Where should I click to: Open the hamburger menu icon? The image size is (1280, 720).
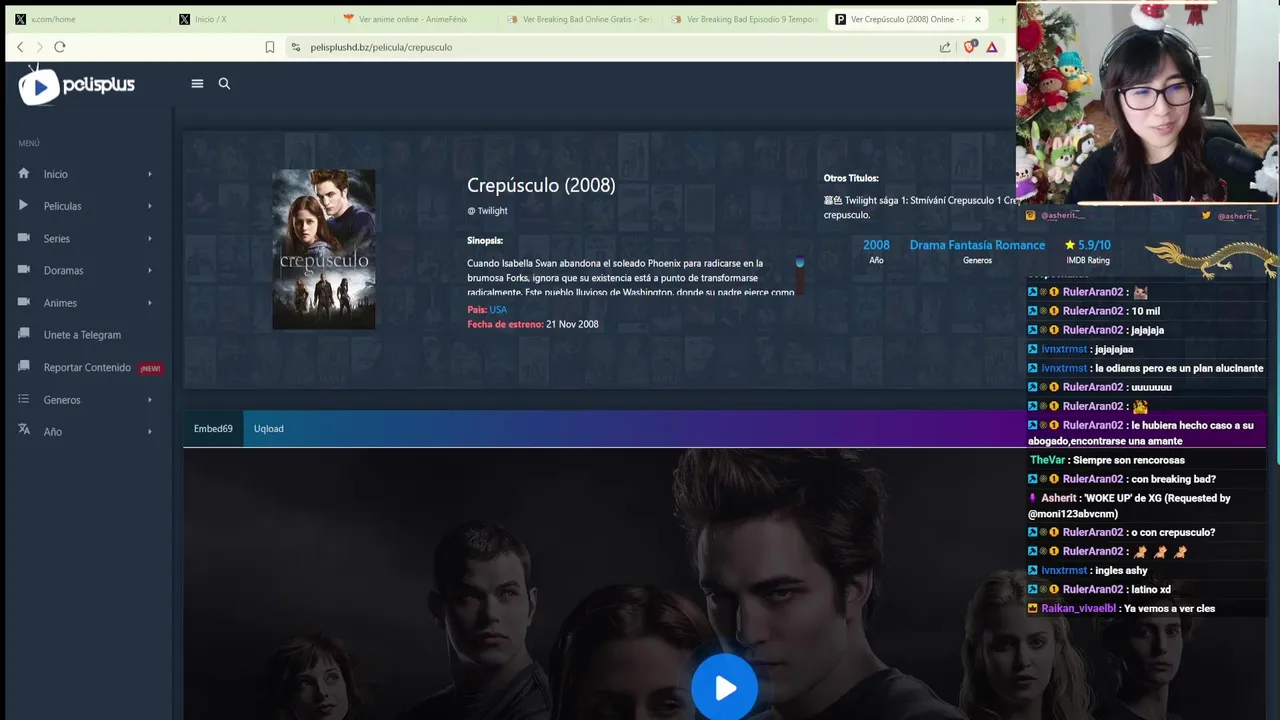(197, 84)
